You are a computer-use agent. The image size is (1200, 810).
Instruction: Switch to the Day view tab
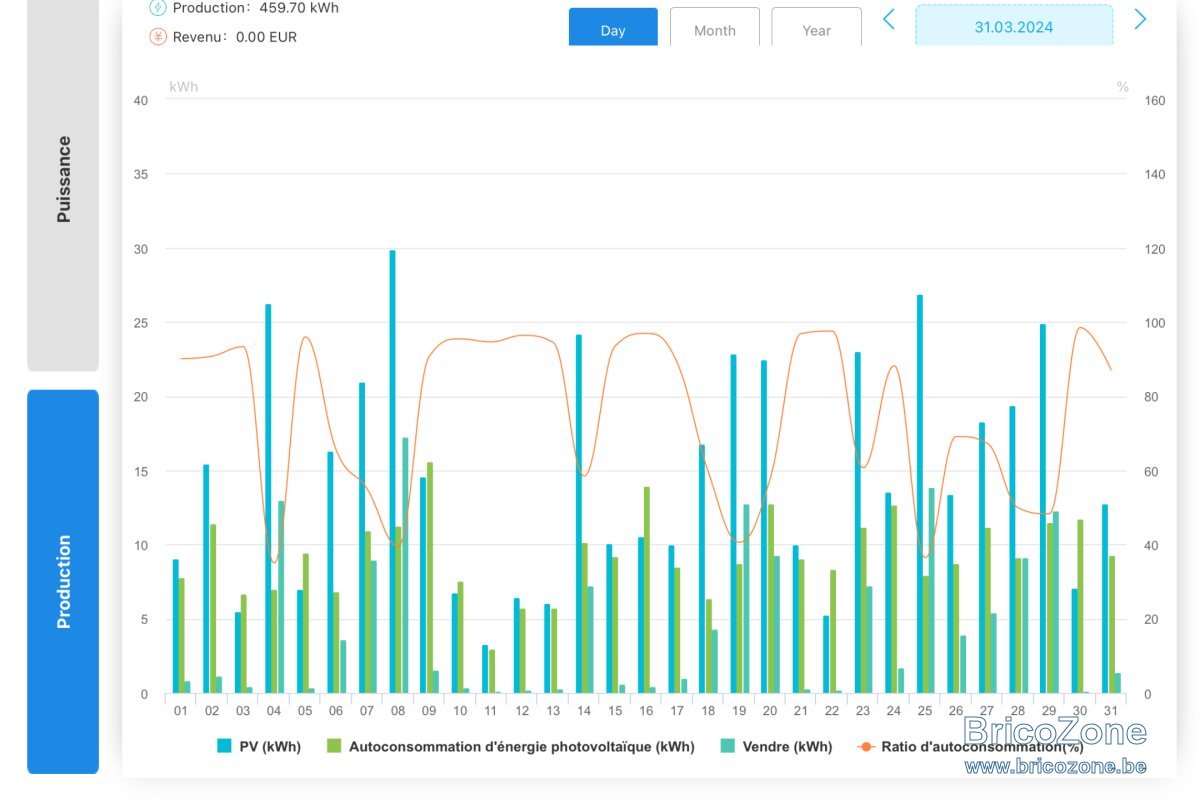[x=613, y=28]
